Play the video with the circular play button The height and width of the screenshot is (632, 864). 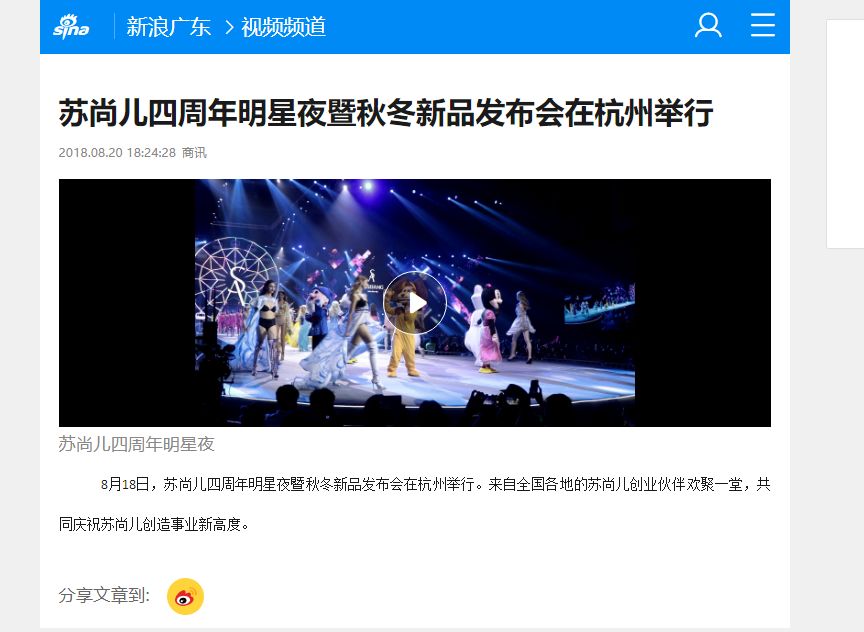[x=414, y=303]
